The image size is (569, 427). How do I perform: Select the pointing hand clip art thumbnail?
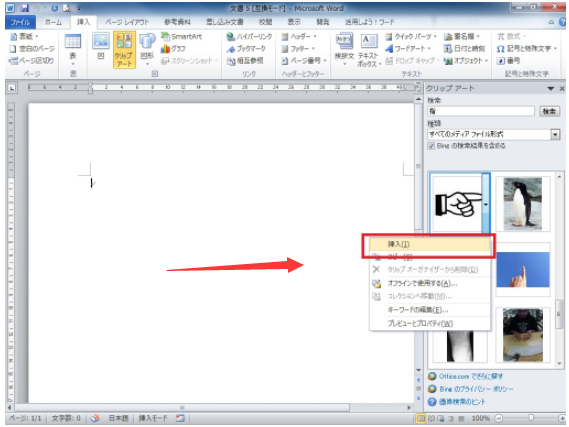coord(457,204)
